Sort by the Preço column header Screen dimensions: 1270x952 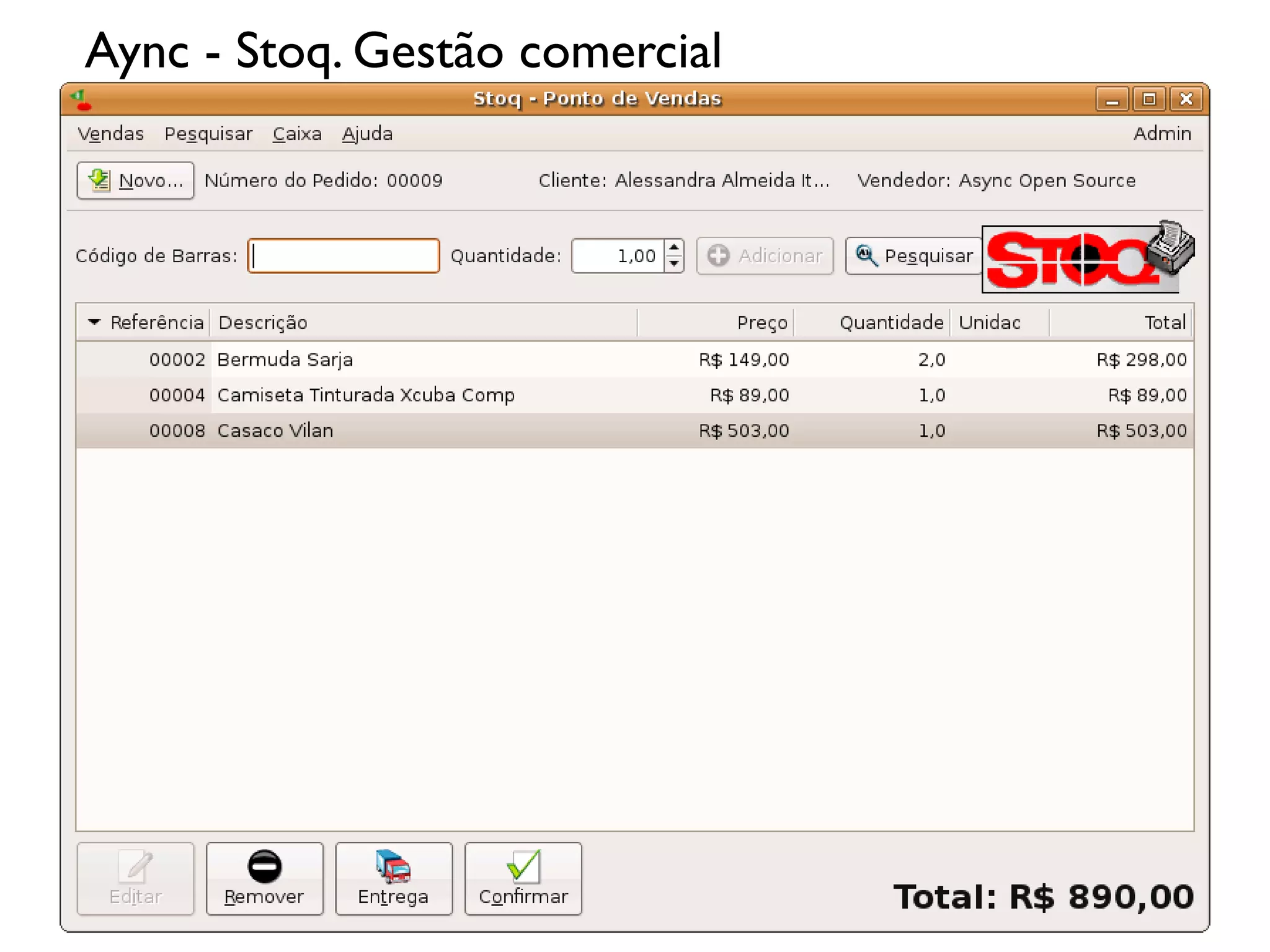click(716, 322)
